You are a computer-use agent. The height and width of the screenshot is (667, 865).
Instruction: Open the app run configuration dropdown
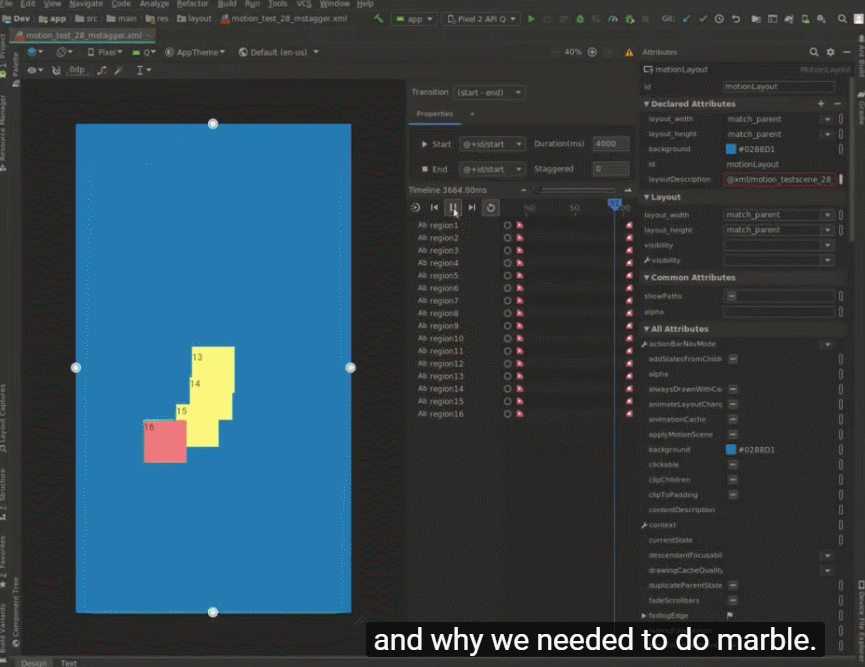(x=414, y=19)
